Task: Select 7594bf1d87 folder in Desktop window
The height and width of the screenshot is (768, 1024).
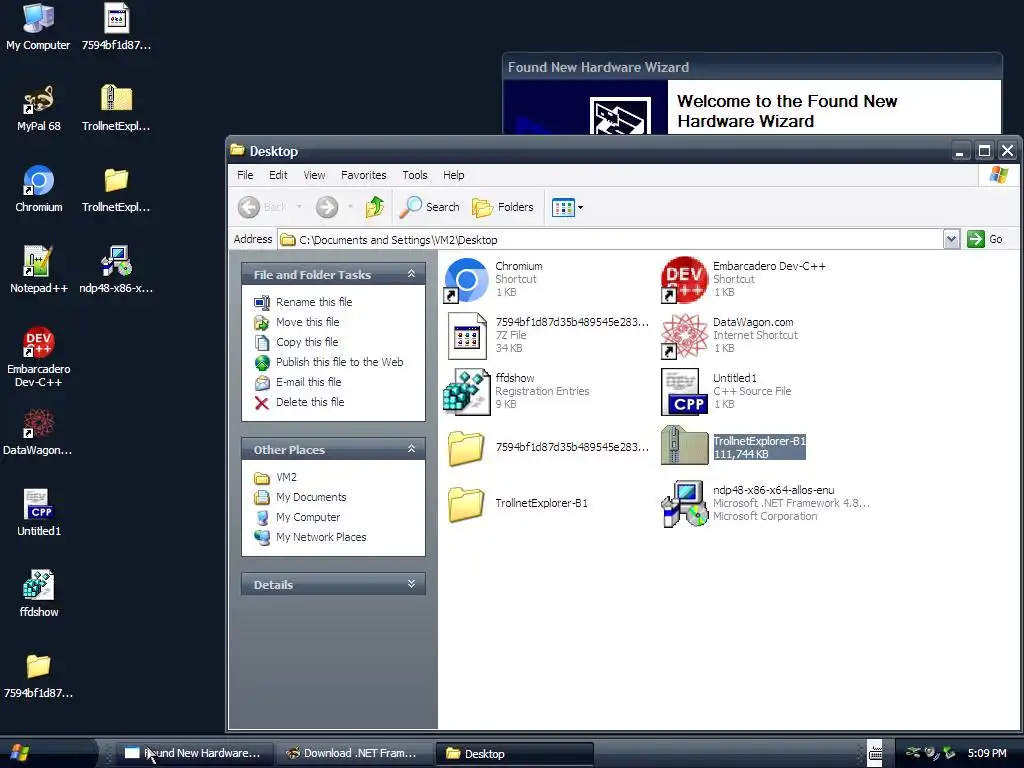Action: pos(547,447)
